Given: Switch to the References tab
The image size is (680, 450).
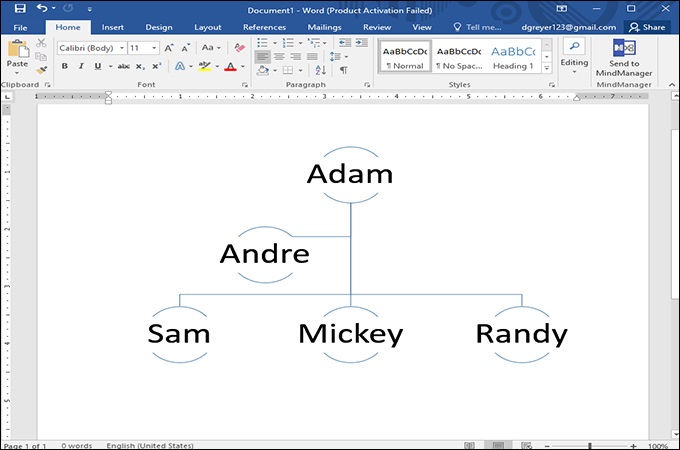Looking at the screenshot, I should click(264, 27).
